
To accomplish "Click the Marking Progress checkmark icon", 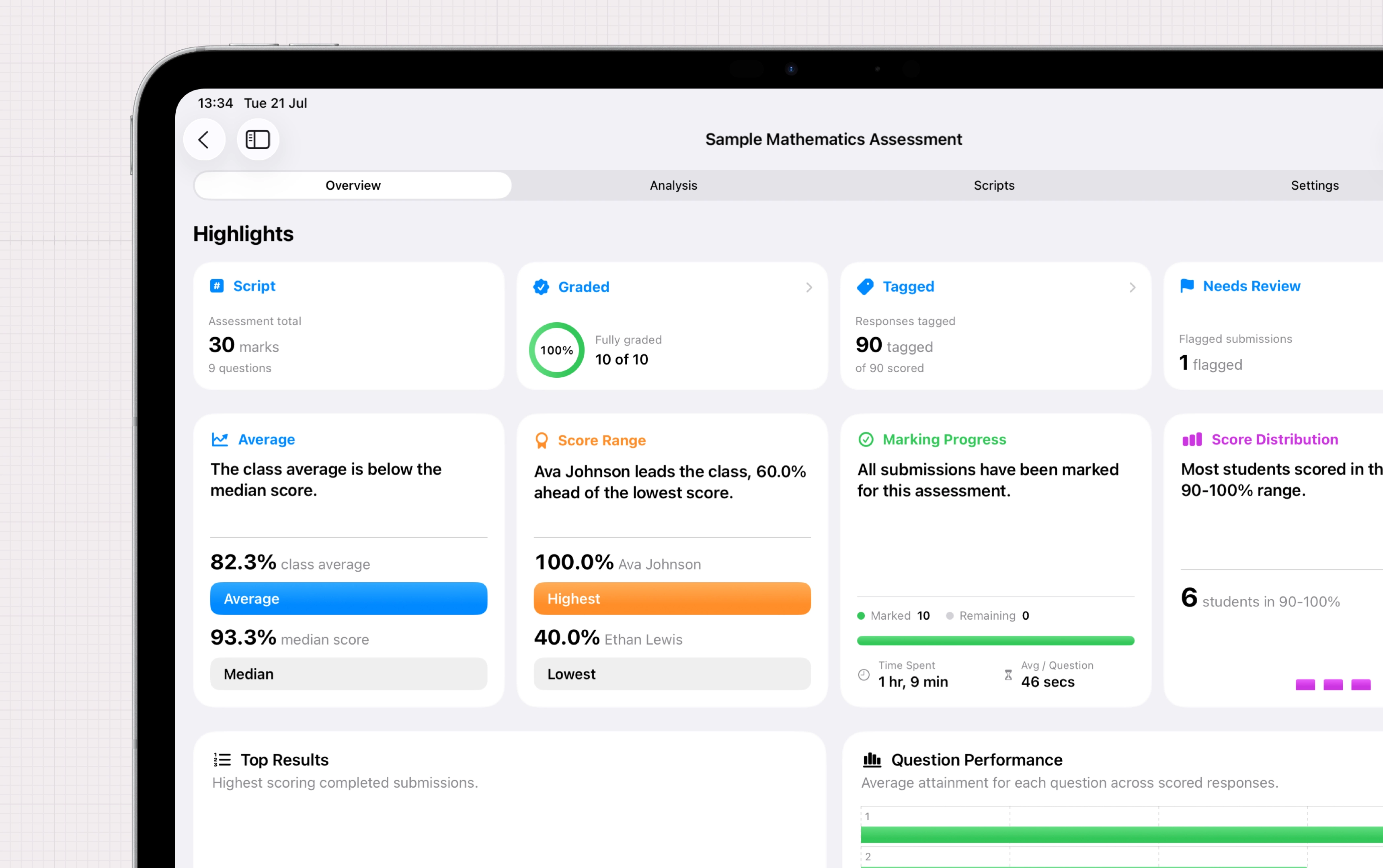I will click(x=866, y=440).
